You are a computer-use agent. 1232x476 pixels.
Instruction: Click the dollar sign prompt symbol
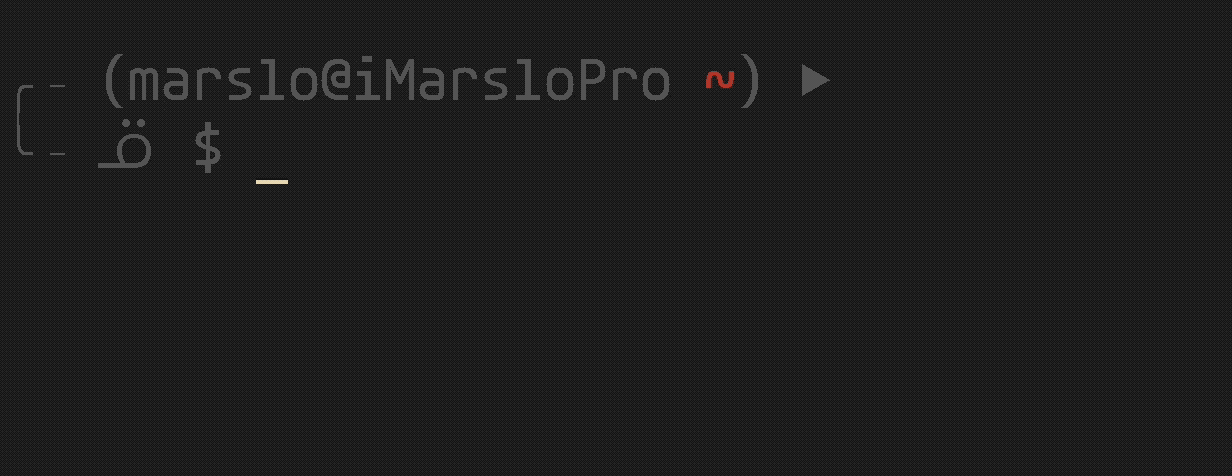(x=207, y=147)
